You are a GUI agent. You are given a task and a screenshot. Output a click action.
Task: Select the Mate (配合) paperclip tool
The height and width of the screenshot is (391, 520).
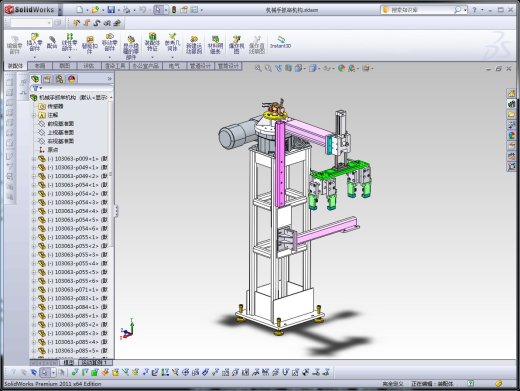pos(52,42)
